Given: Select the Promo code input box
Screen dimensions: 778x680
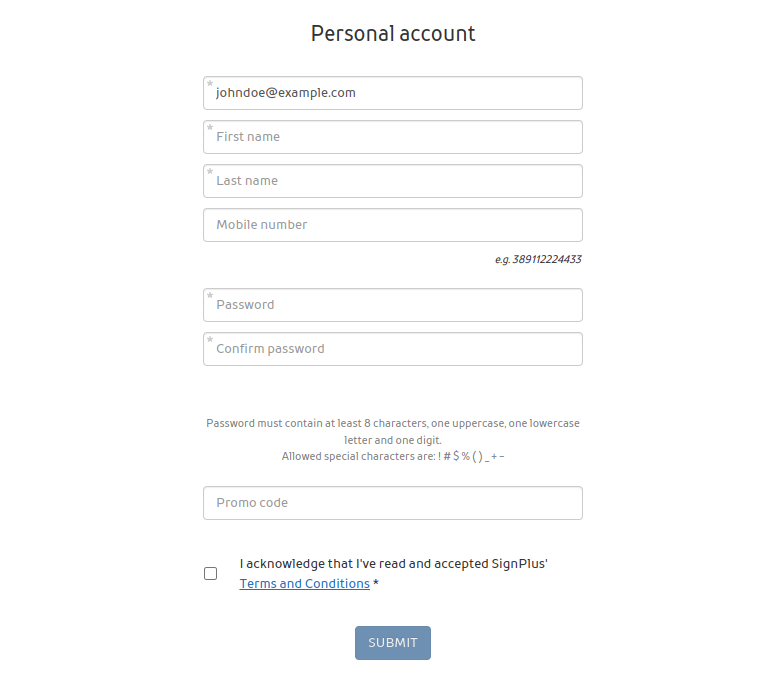Looking at the screenshot, I should [392, 503].
